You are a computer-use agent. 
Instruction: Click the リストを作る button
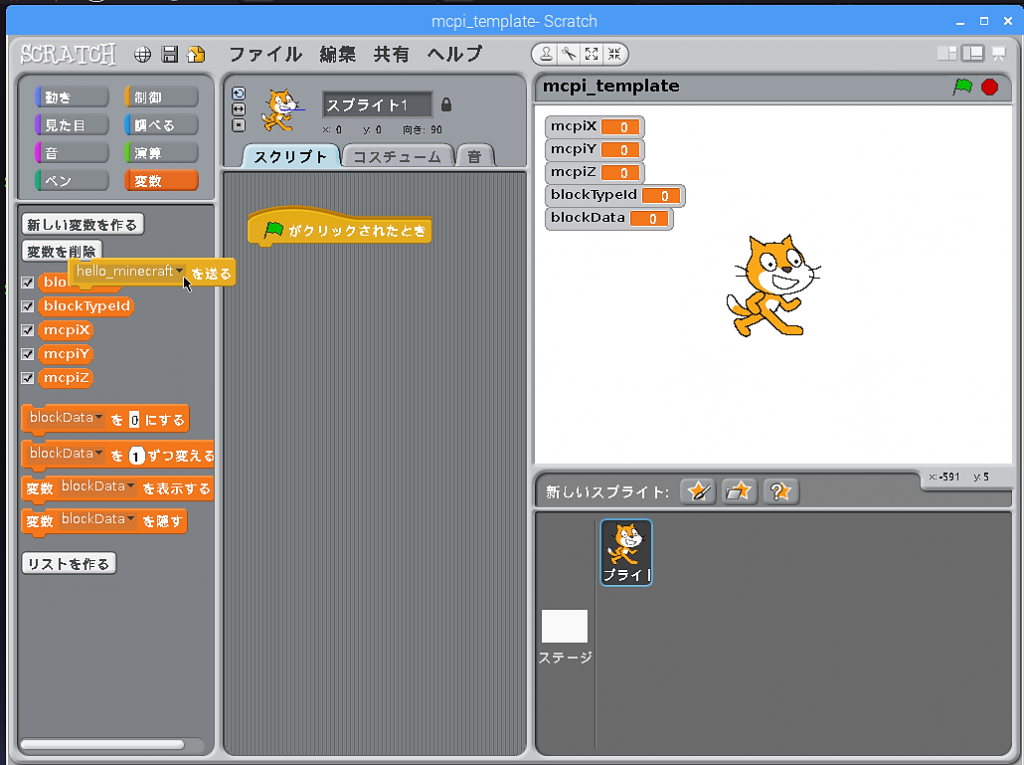tap(68, 564)
